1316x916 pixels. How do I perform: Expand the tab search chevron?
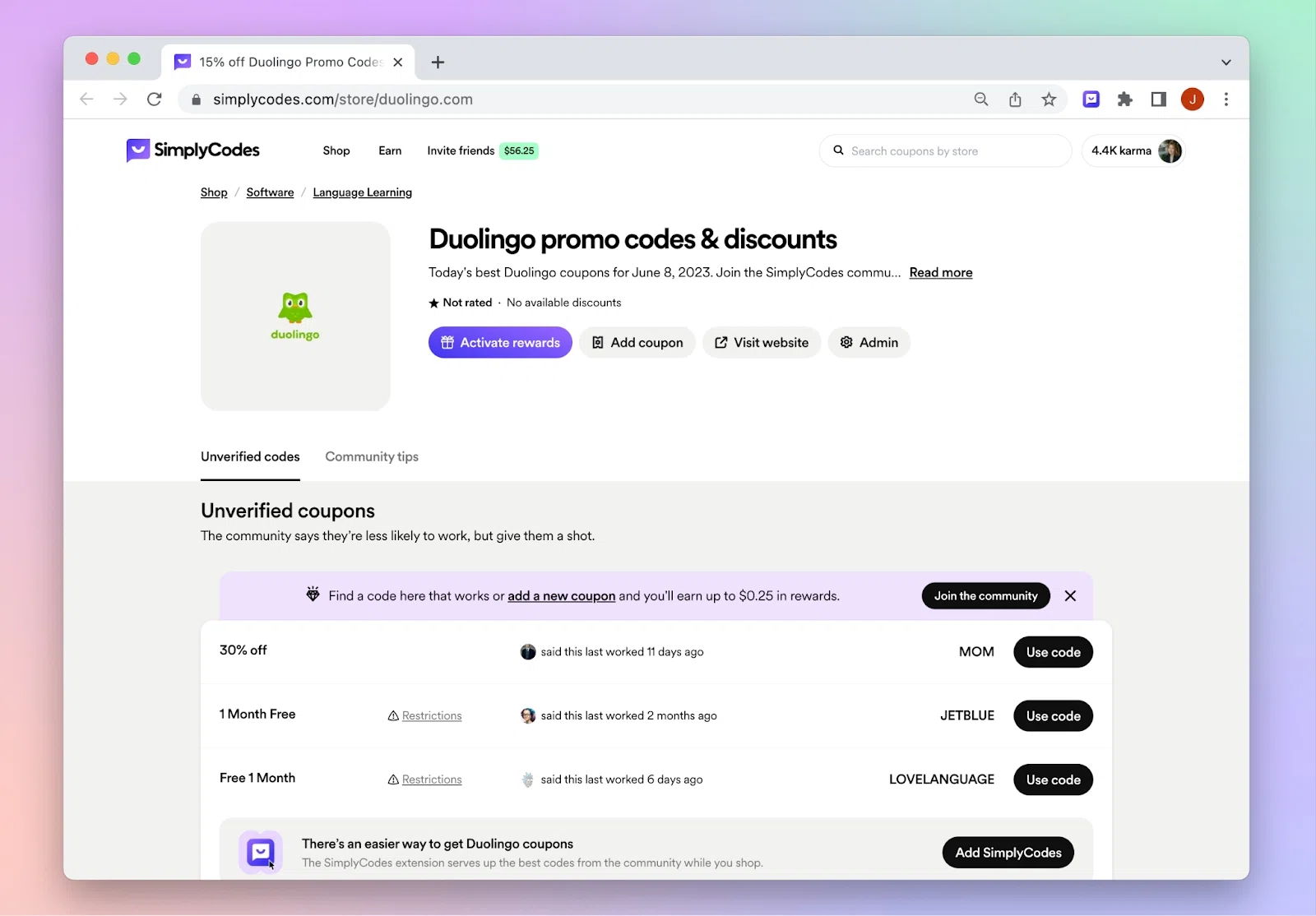tap(1226, 62)
